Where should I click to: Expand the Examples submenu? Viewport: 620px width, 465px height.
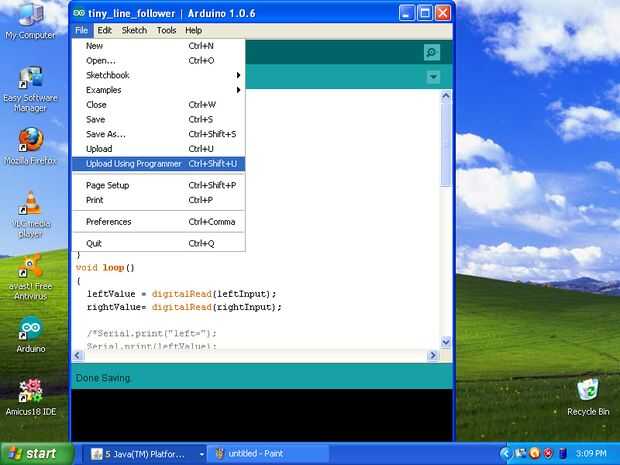[x=159, y=90]
